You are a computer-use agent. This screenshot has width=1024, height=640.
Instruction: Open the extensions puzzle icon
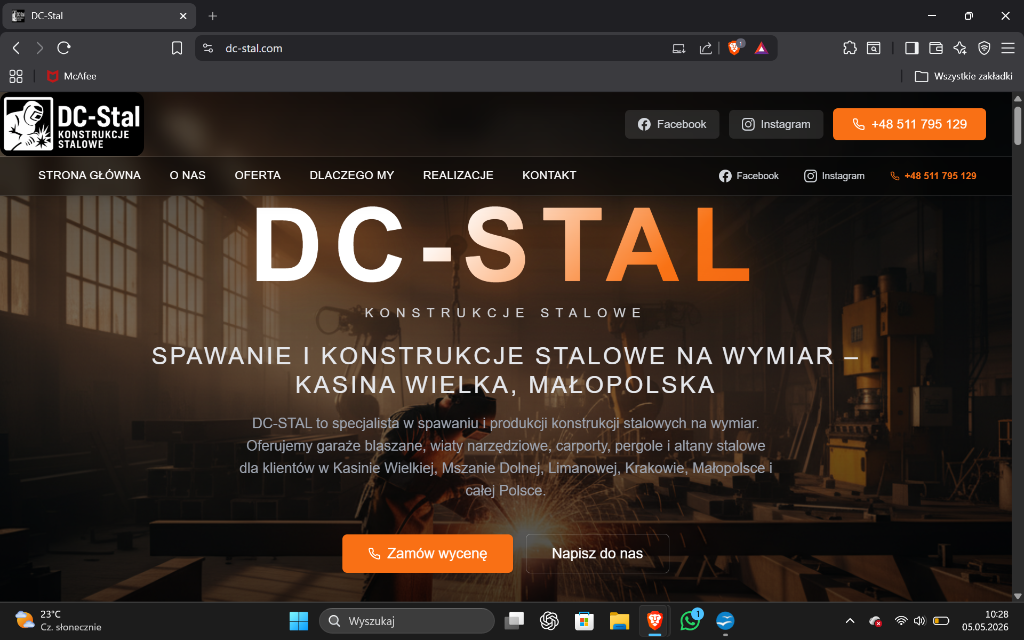(850, 48)
